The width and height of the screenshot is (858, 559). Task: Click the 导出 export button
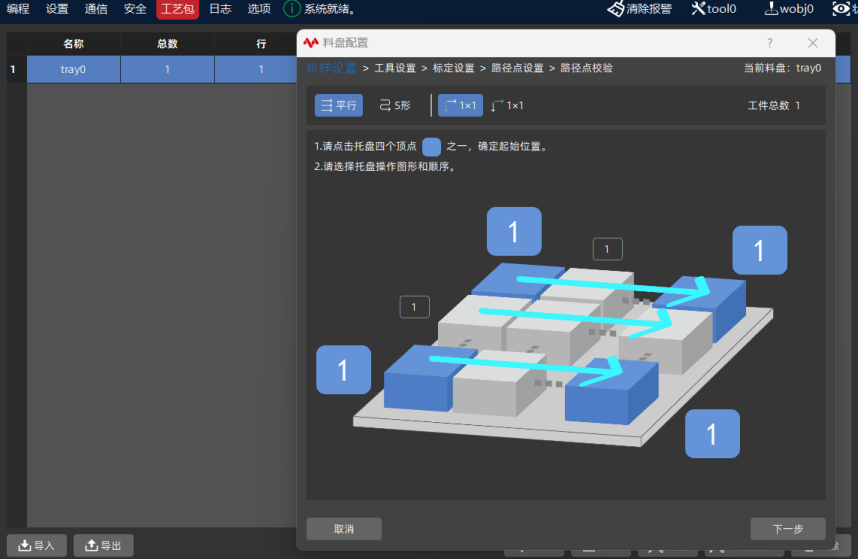pos(103,545)
